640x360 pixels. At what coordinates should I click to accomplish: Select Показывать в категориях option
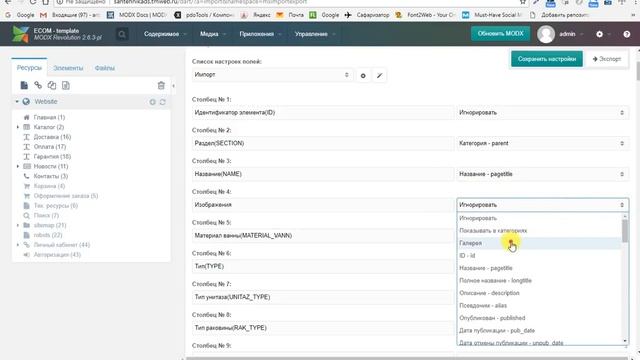[x=539, y=231]
